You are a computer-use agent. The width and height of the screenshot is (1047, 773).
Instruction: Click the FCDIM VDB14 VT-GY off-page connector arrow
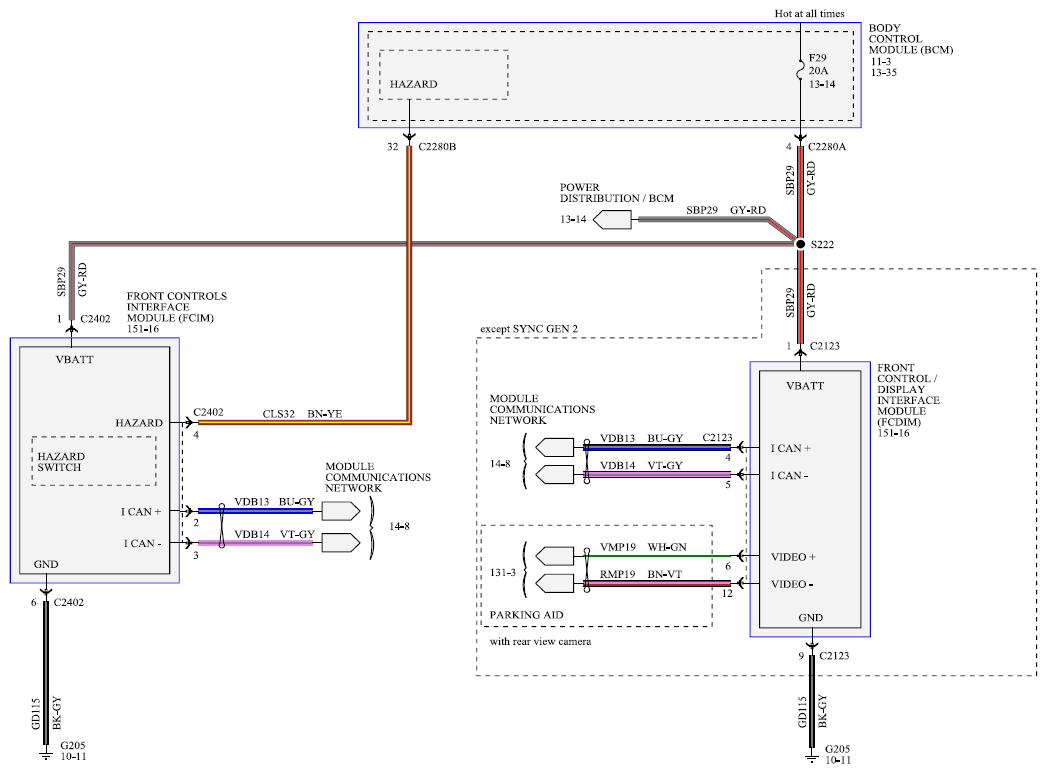(x=555, y=475)
